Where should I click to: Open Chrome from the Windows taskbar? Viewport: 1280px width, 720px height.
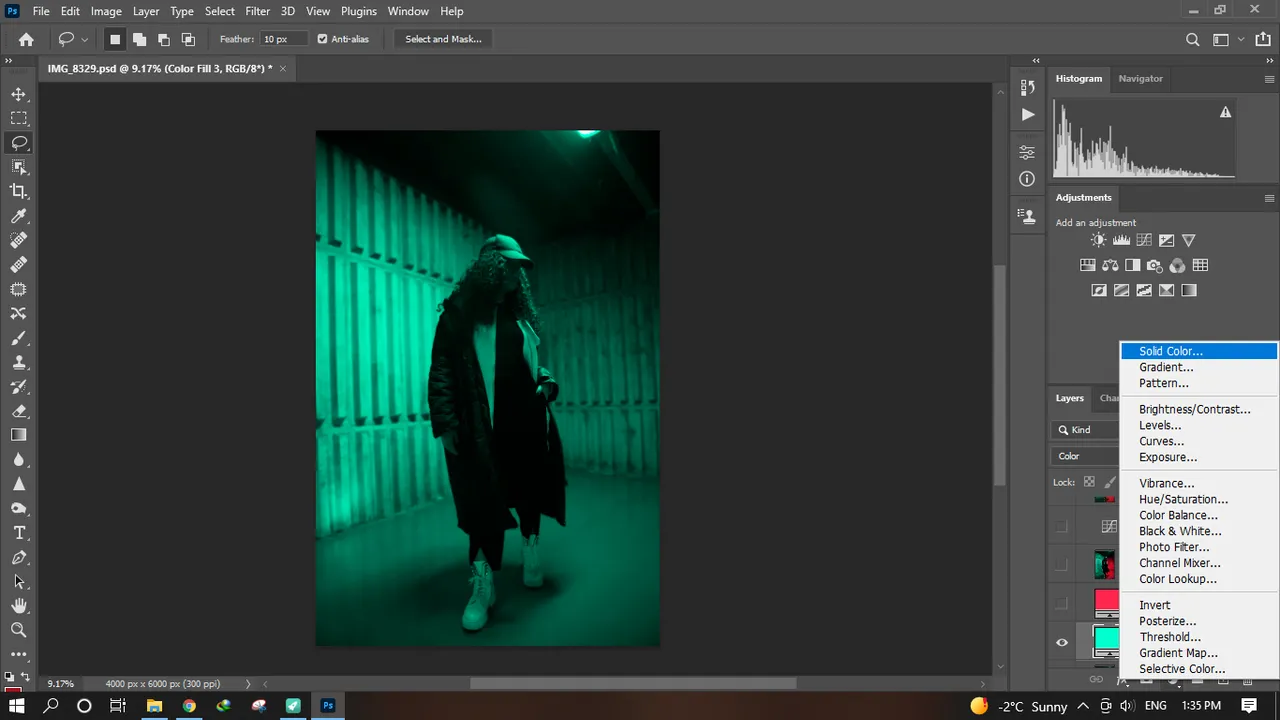(x=189, y=705)
